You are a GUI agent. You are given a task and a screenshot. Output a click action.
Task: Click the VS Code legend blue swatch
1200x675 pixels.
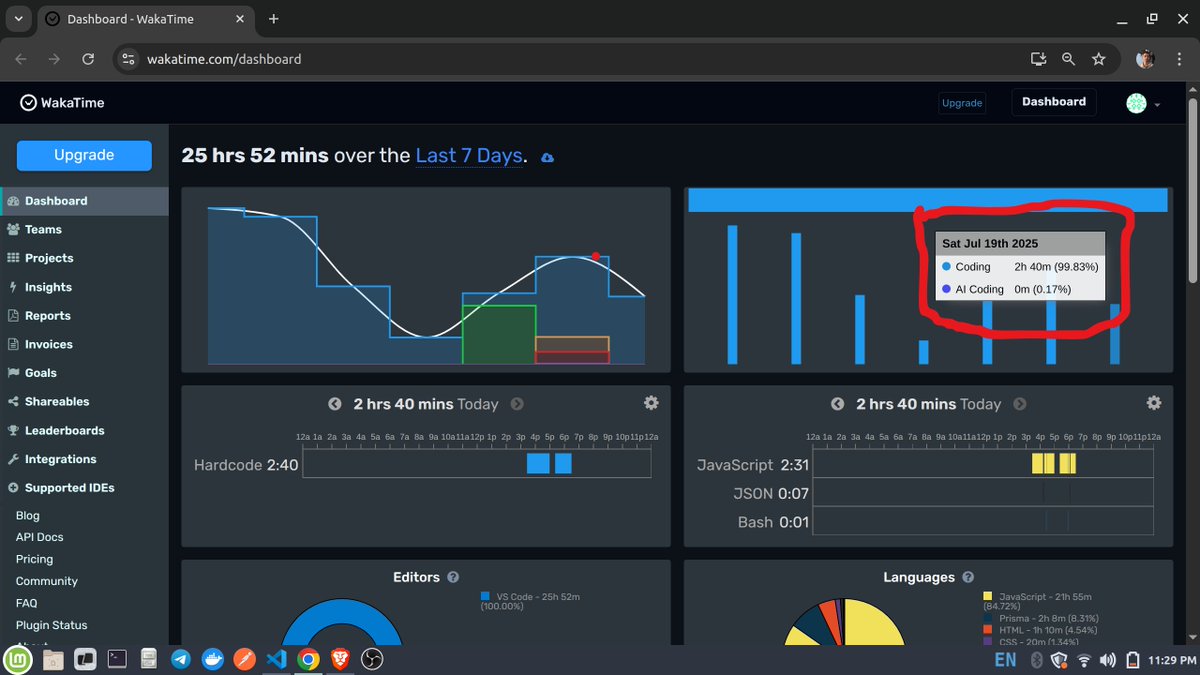click(x=485, y=595)
